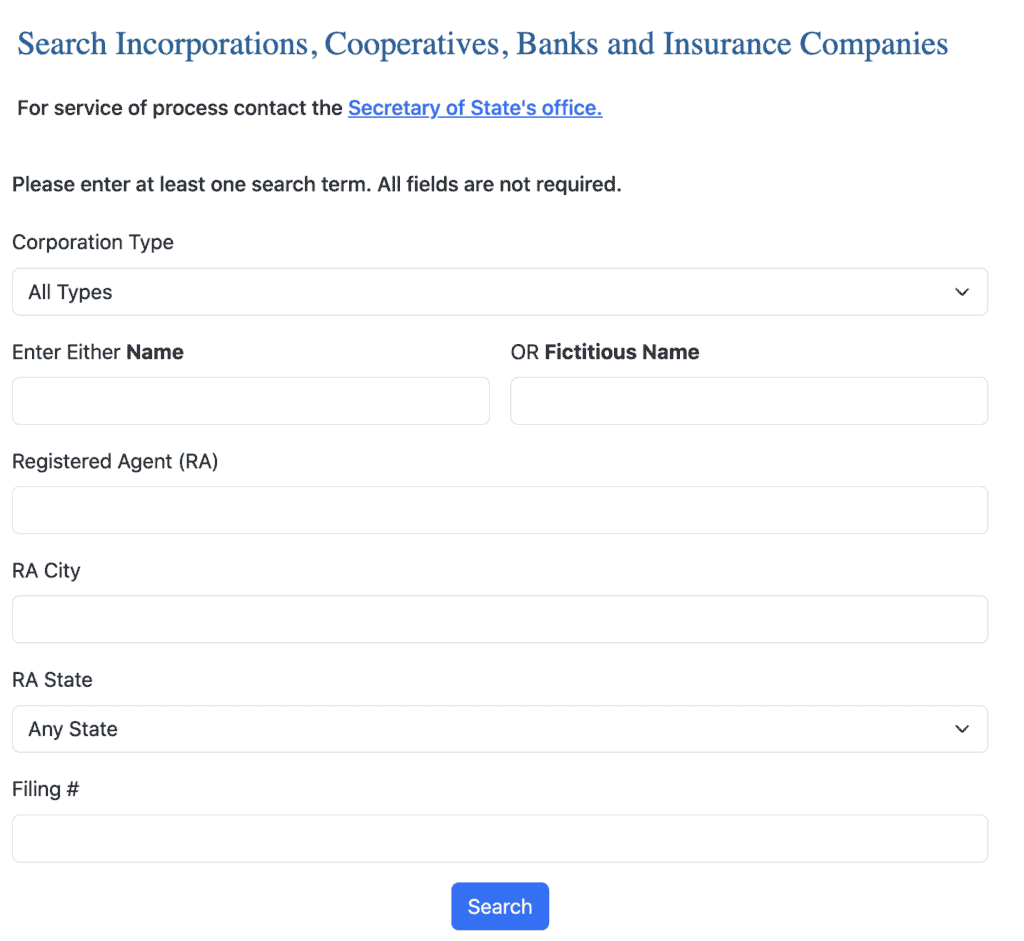Click inside the Name input field
This screenshot has height=941, width=1024.
point(250,400)
